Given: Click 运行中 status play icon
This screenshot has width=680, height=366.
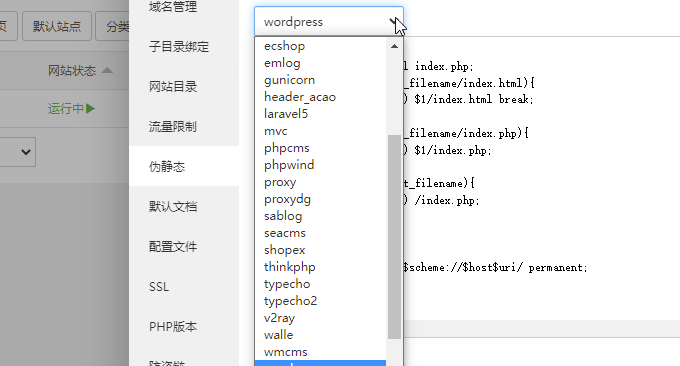Looking at the screenshot, I should pos(90,108).
